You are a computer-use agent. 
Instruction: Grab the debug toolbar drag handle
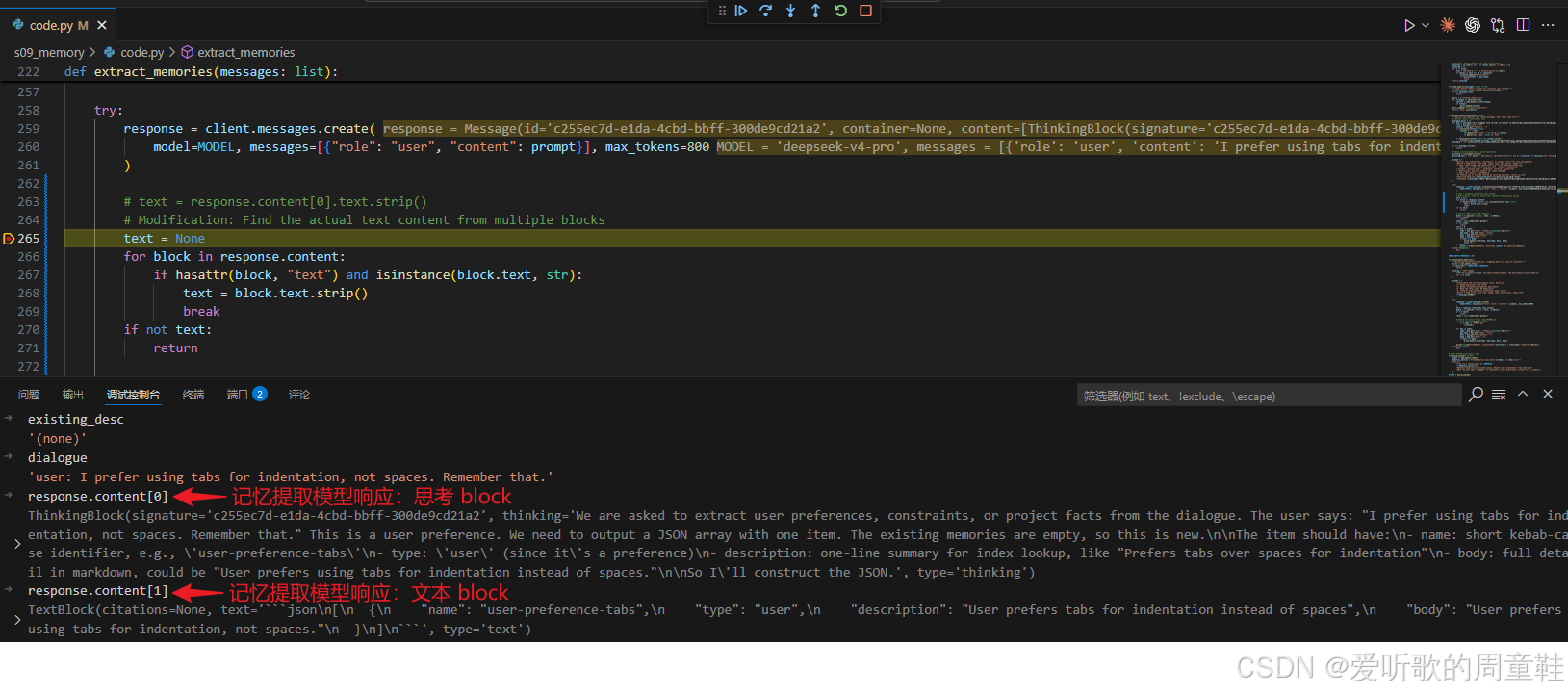pos(722,11)
